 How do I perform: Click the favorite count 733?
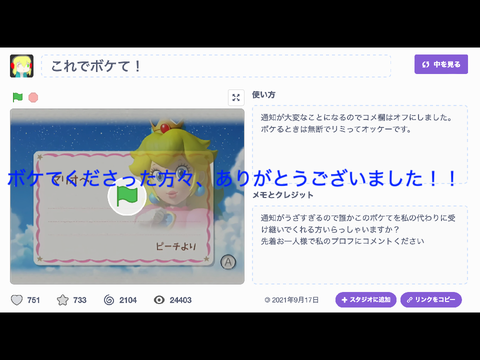(x=80, y=300)
